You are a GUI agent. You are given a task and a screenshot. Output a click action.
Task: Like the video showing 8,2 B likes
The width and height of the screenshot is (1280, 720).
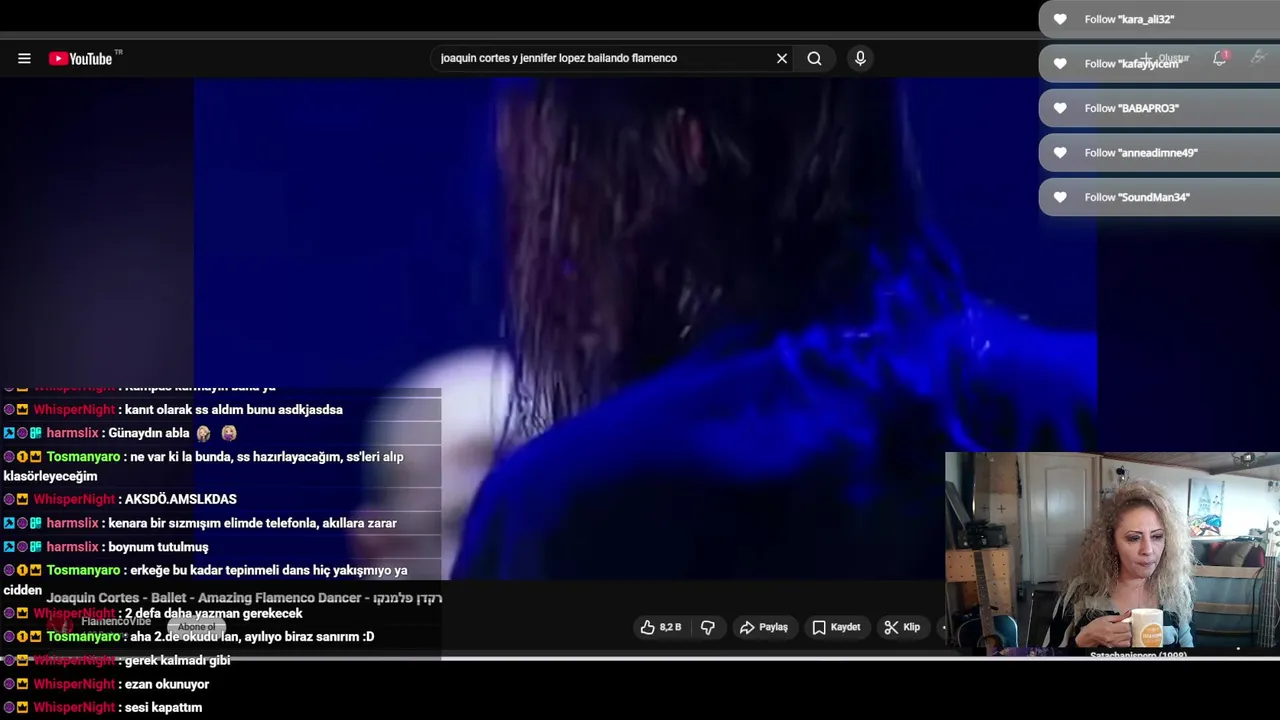coord(661,627)
